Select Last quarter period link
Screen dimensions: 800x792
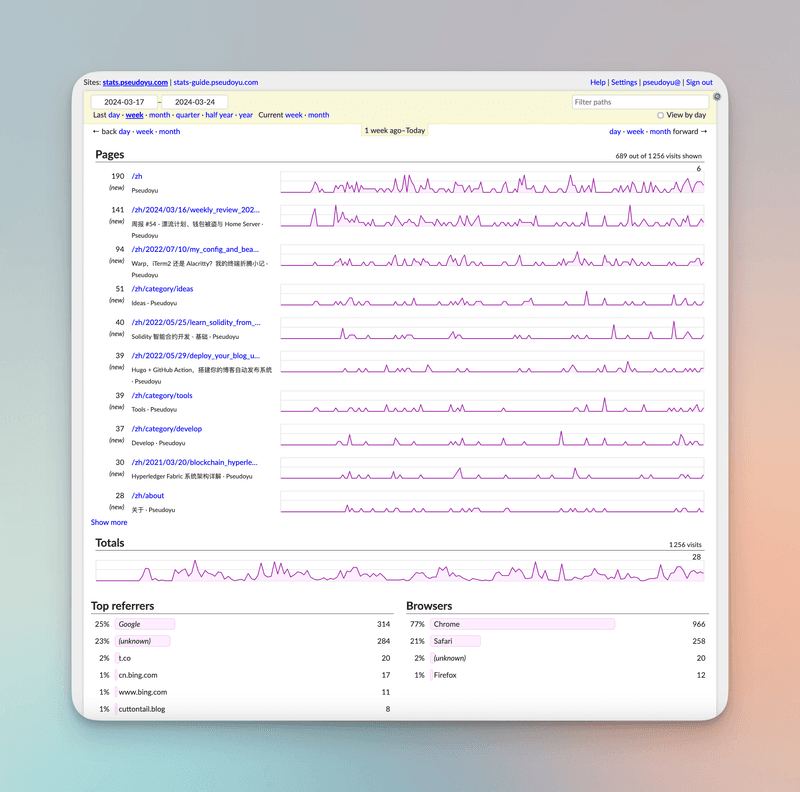coord(188,115)
